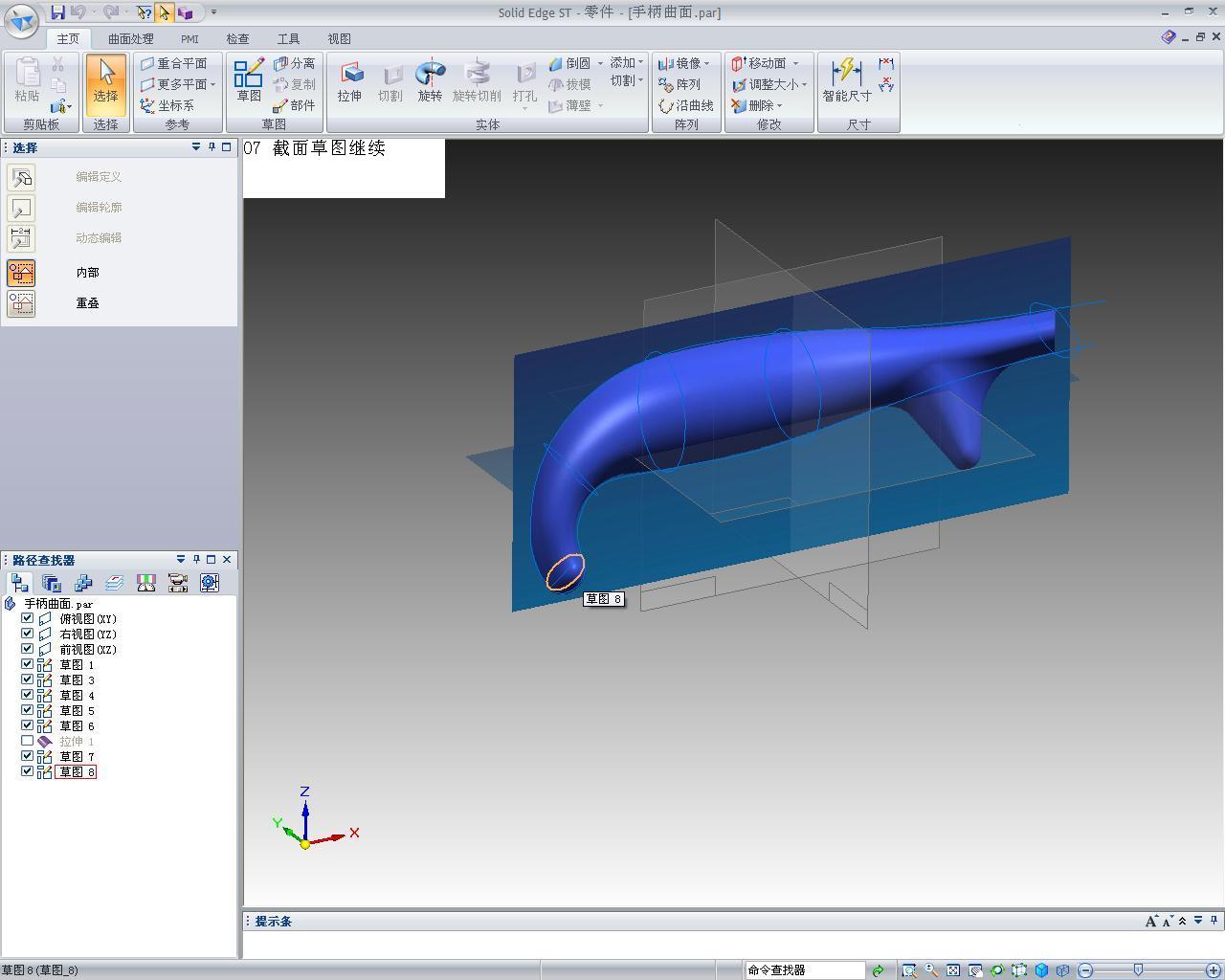Open the 视图 (View) ribbon tab
The image size is (1225, 980).
[339, 39]
